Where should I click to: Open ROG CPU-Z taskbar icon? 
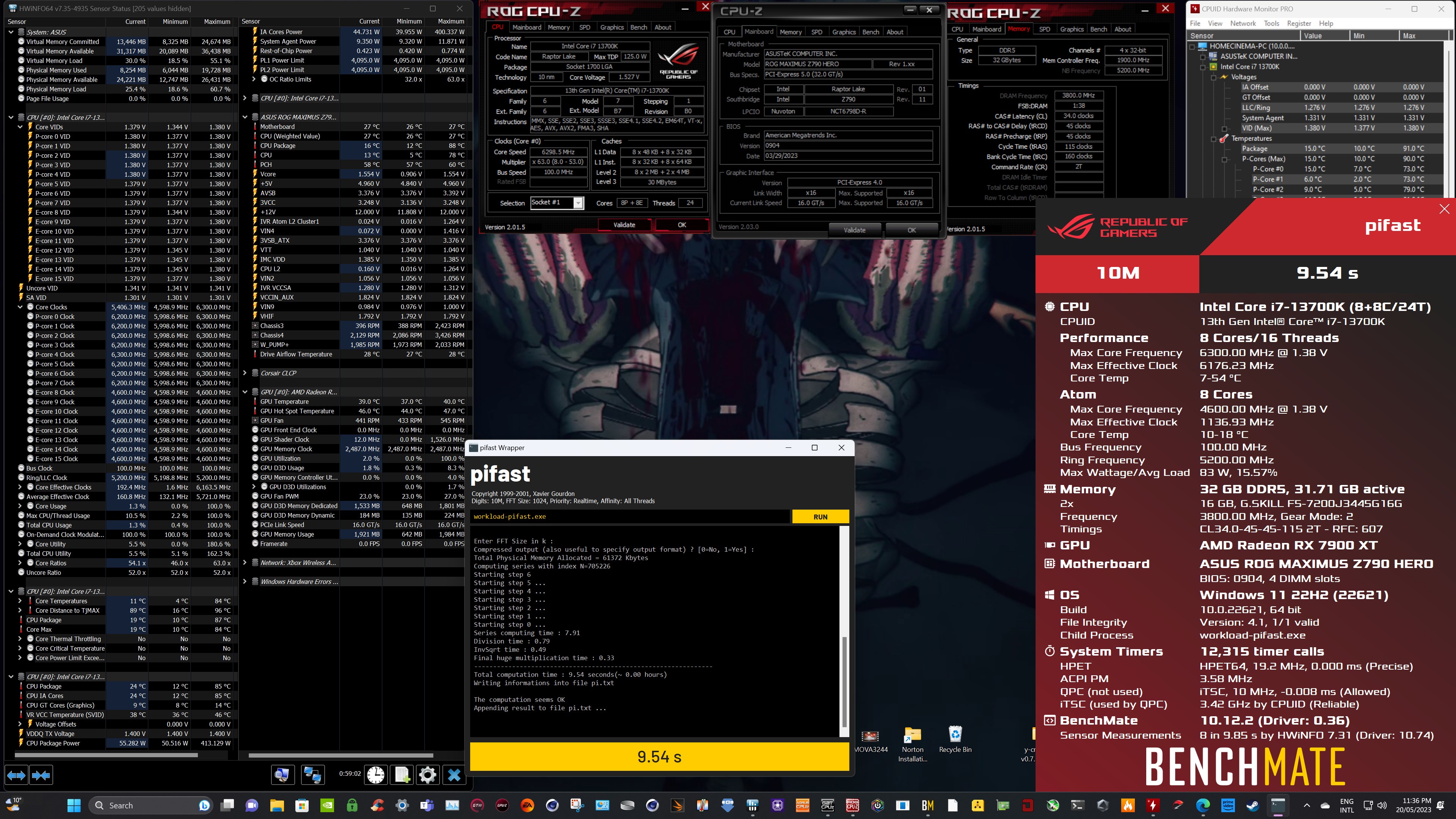coord(852,805)
